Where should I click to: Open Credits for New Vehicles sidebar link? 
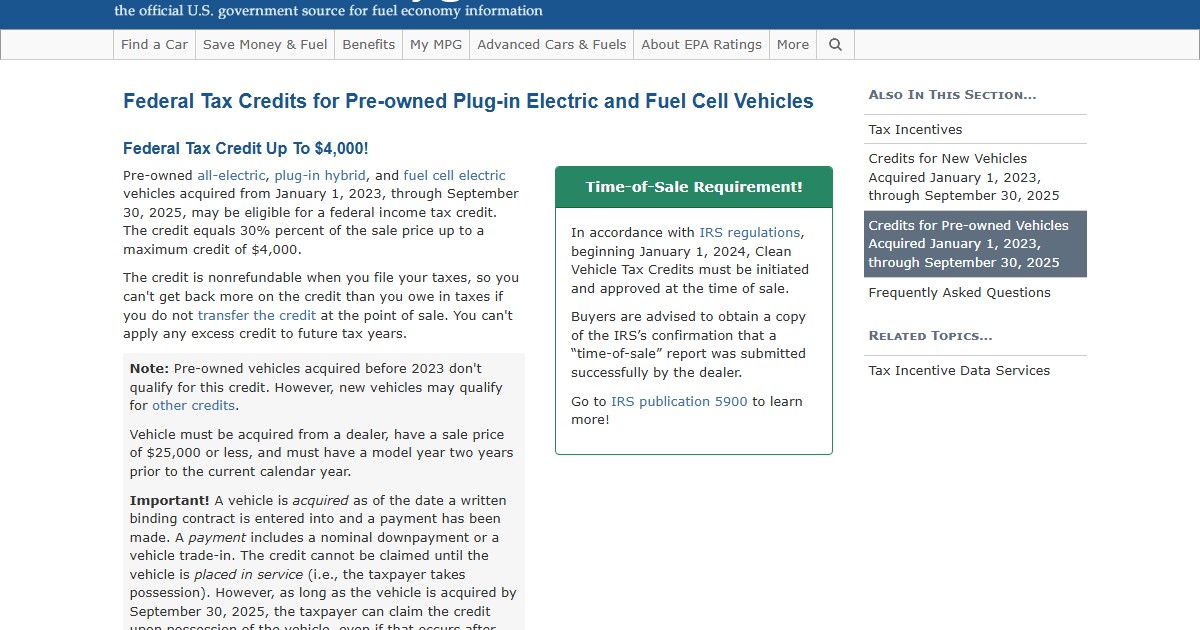(975, 177)
